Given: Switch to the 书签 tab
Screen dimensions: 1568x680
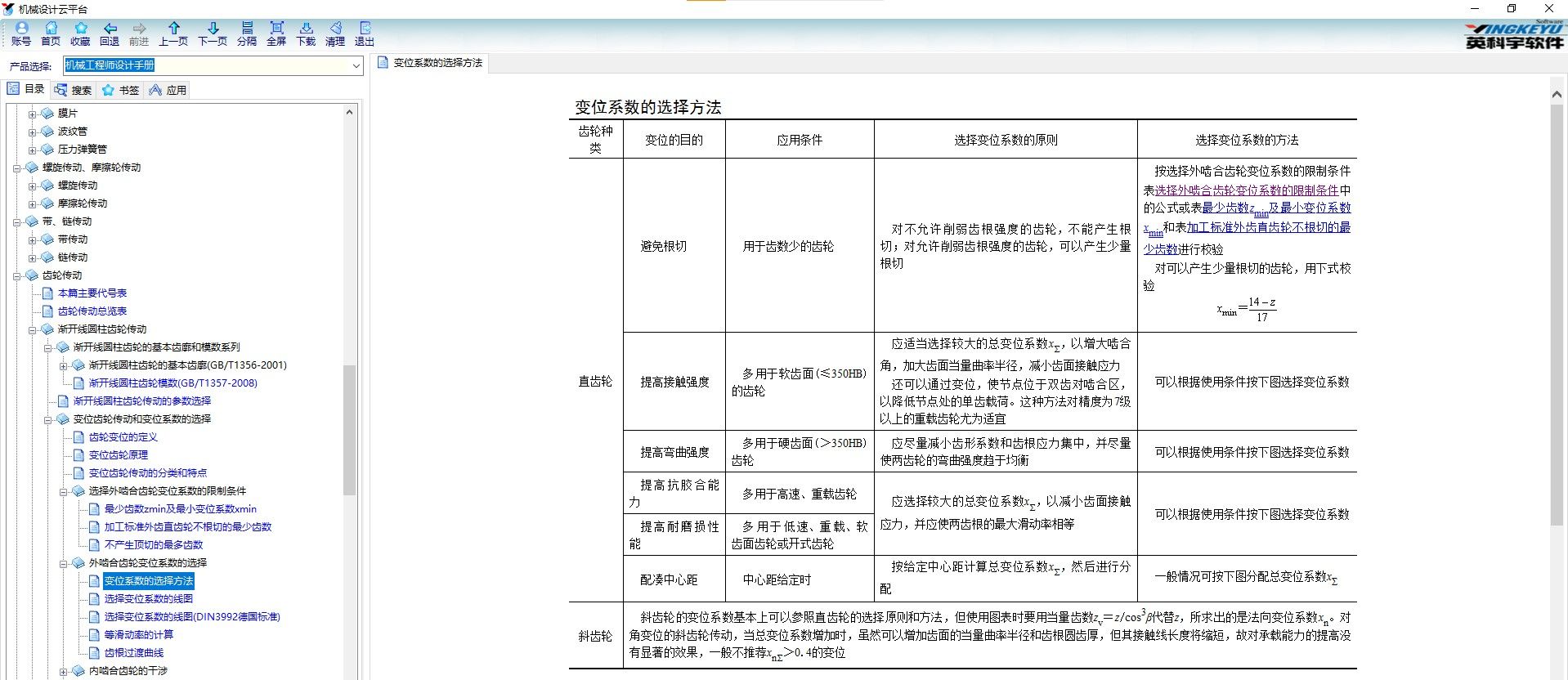Looking at the screenshot, I should pyautogui.click(x=120, y=90).
